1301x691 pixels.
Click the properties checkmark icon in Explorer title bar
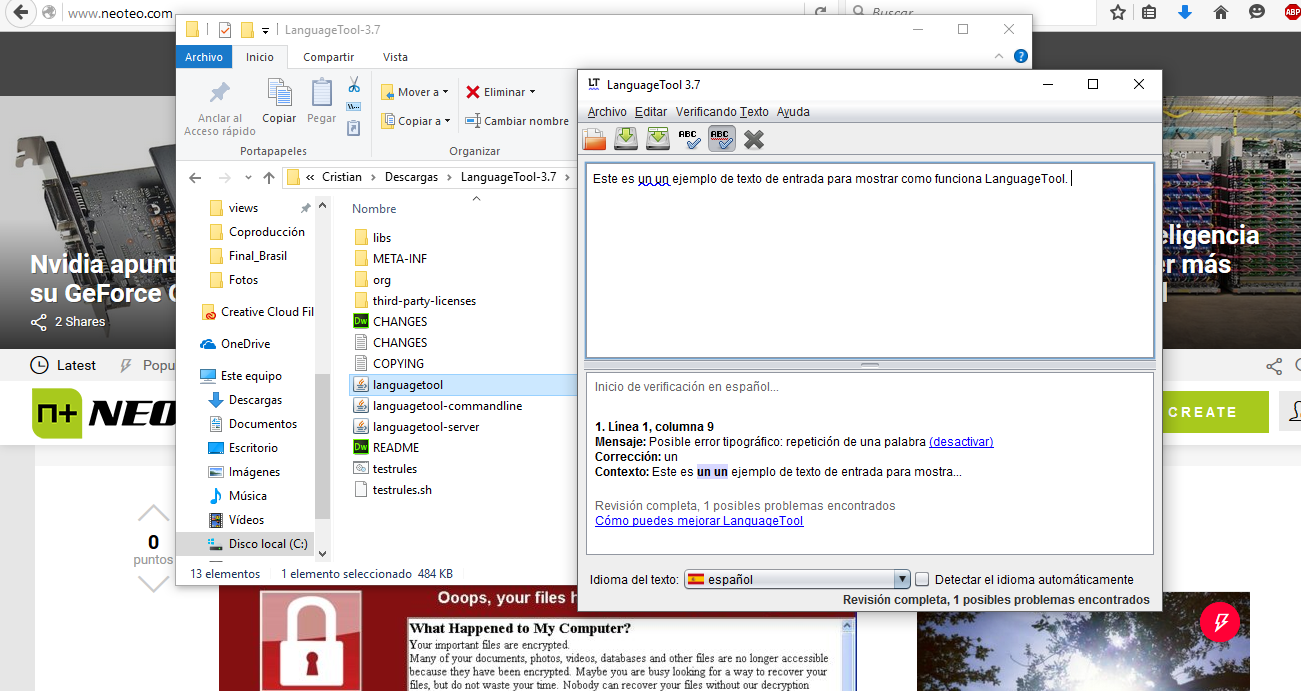click(225, 29)
